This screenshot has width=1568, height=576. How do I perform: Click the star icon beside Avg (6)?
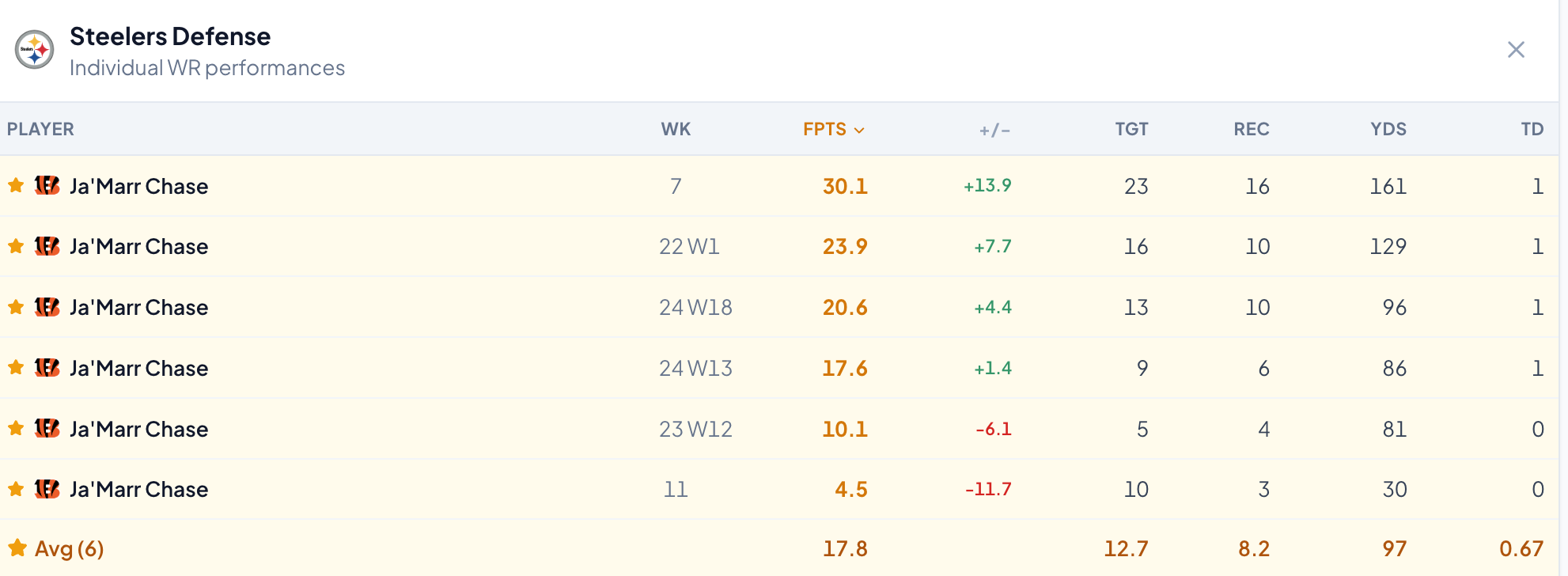point(17,548)
